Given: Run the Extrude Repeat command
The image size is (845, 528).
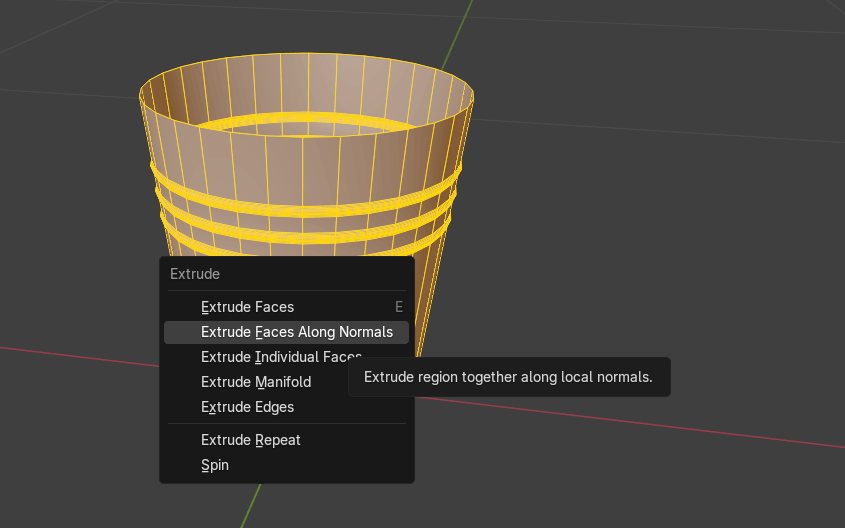Looking at the screenshot, I should point(250,440).
